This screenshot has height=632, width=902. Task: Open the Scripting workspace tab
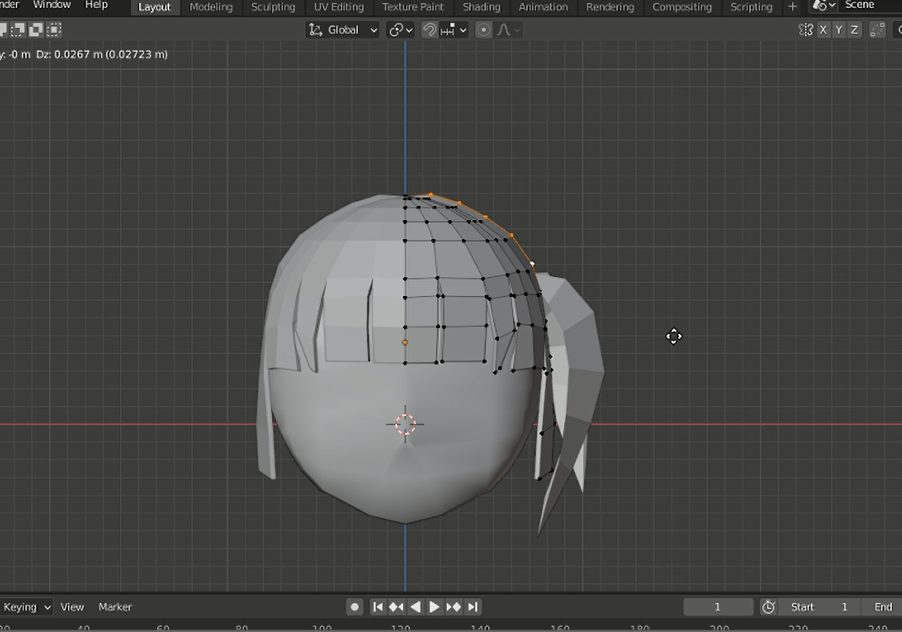pos(751,7)
